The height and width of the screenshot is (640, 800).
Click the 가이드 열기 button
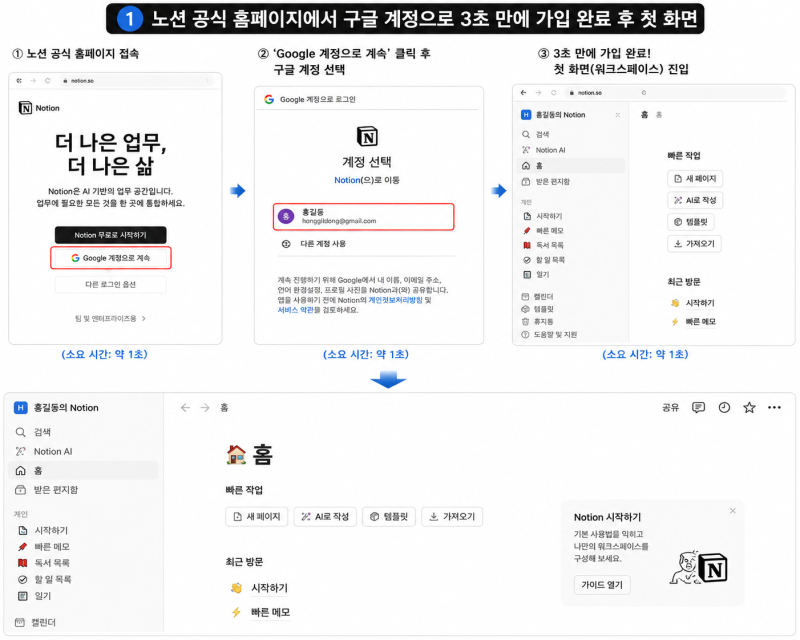click(602, 585)
